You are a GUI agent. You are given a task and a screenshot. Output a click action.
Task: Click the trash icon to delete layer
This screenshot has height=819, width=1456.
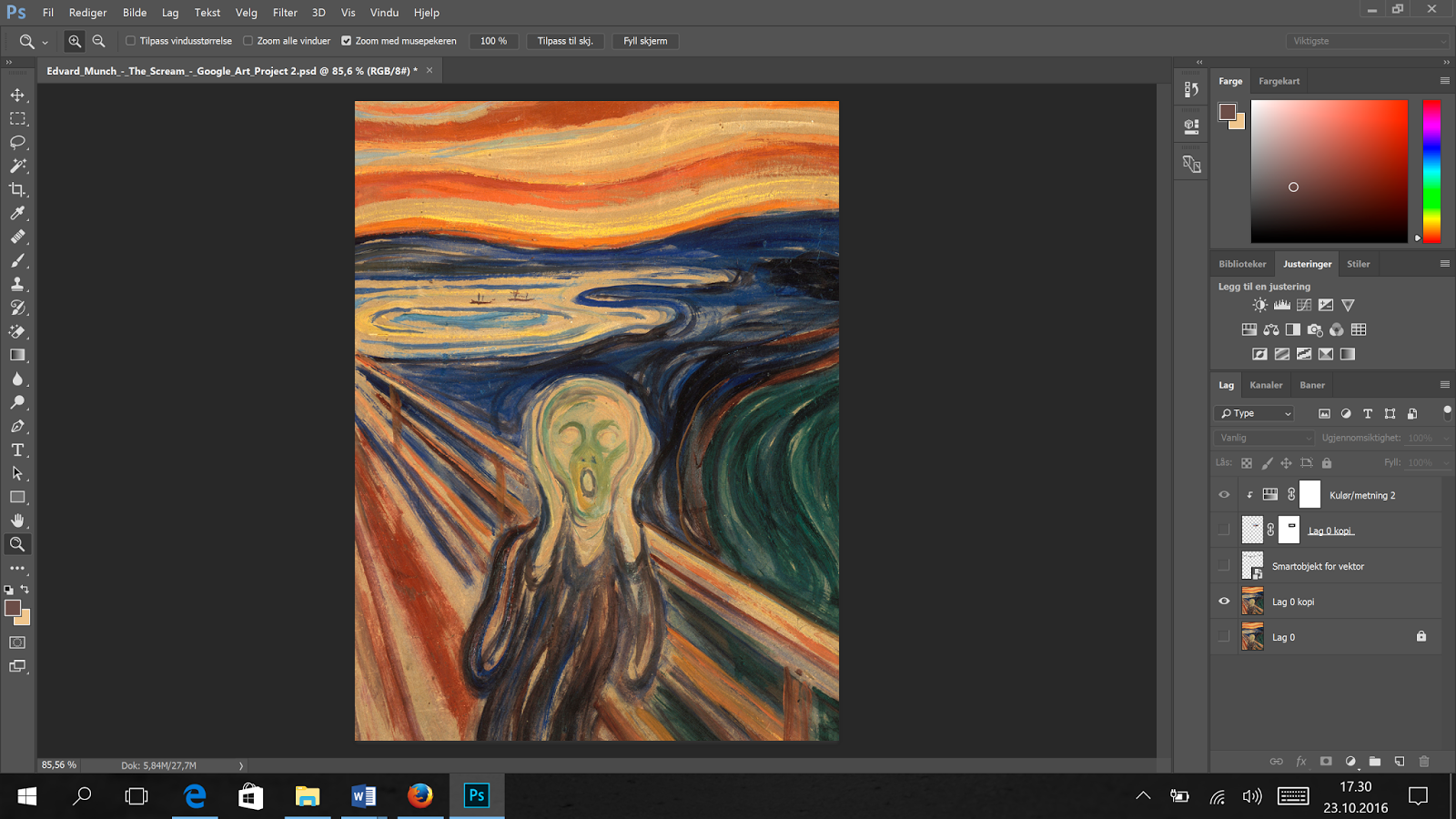point(1424,762)
